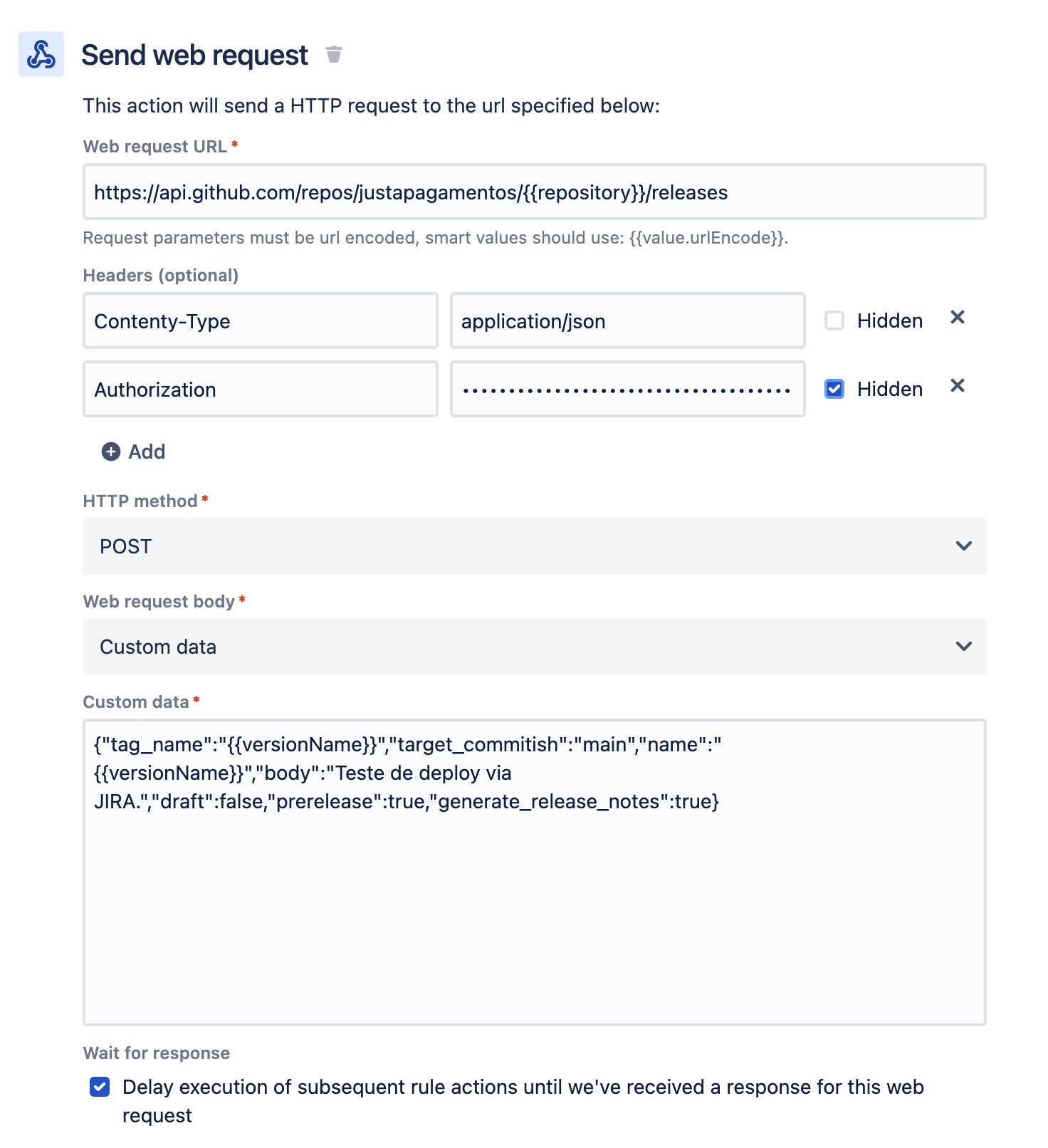This screenshot has width=1048, height=1148.
Task: Remove the Authorization header row
Action: pos(958,386)
